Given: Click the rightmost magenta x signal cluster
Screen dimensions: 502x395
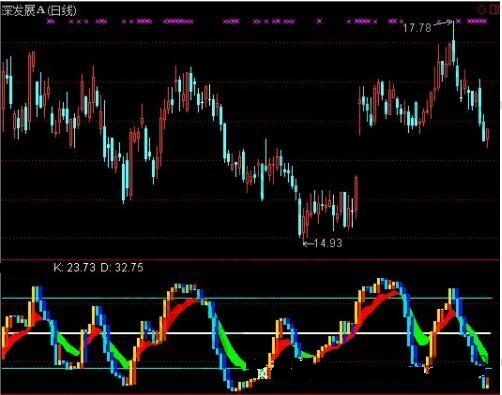Looking at the screenshot, I should (x=477, y=21).
